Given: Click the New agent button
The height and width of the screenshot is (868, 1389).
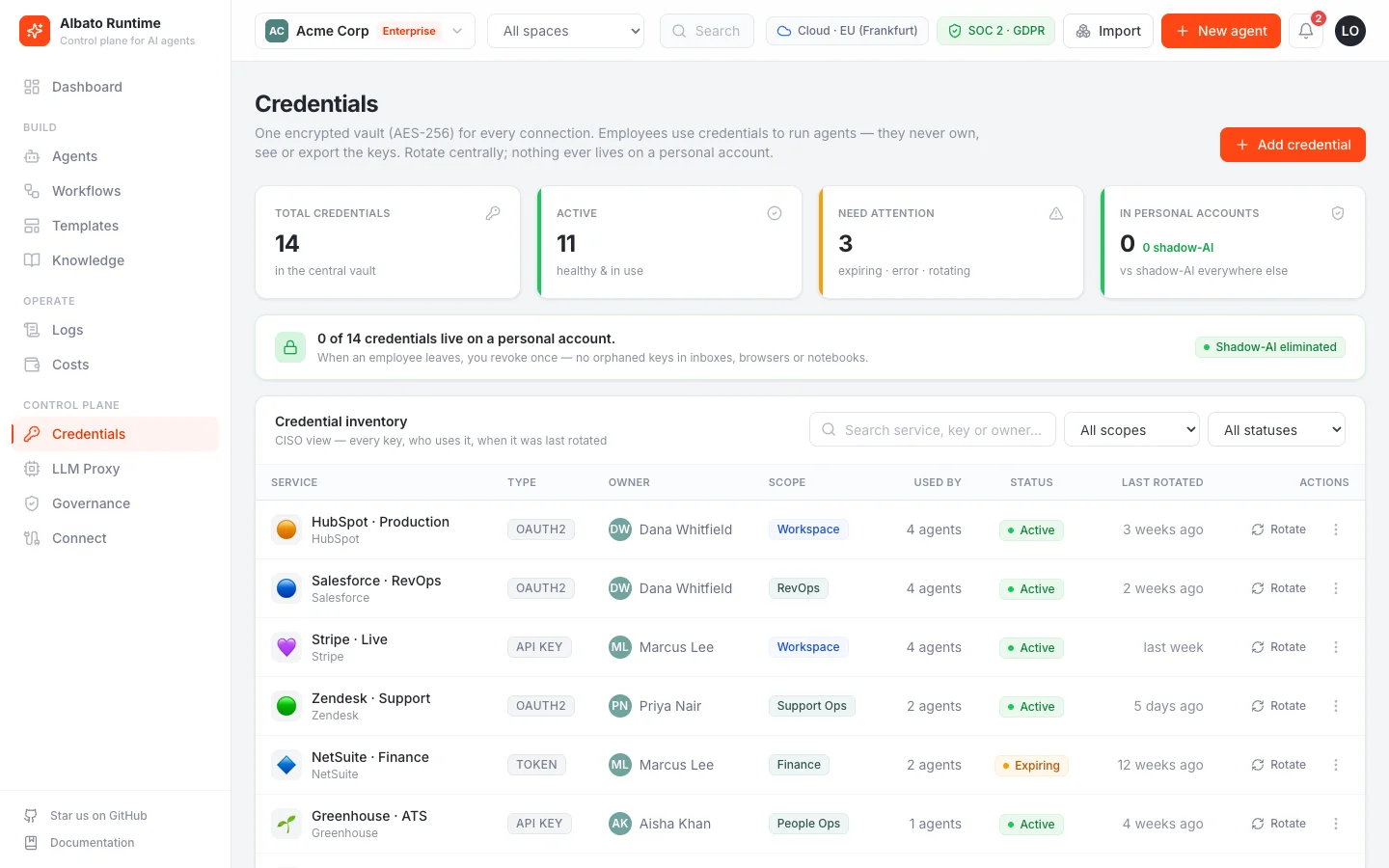Looking at the screenshot, I should click(1221, 31).
